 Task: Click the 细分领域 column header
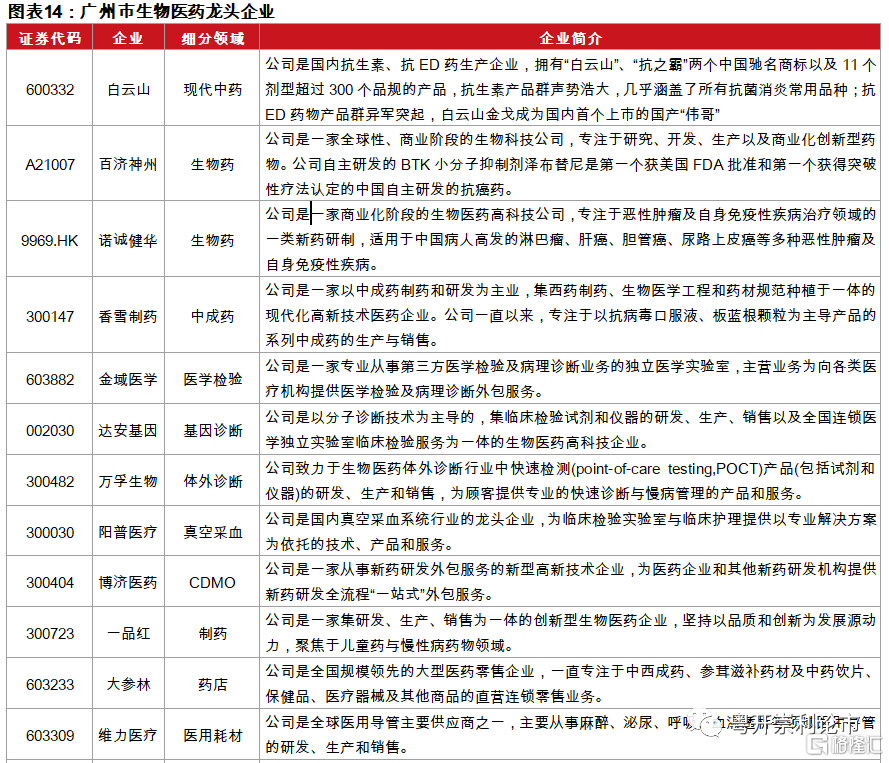pos(212,38)
